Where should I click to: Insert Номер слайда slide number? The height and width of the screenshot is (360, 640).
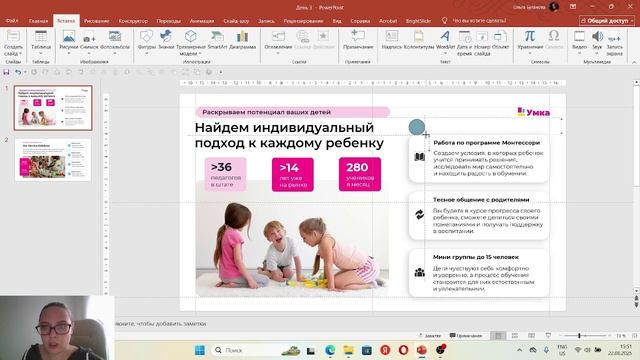(x=482, y=42)
